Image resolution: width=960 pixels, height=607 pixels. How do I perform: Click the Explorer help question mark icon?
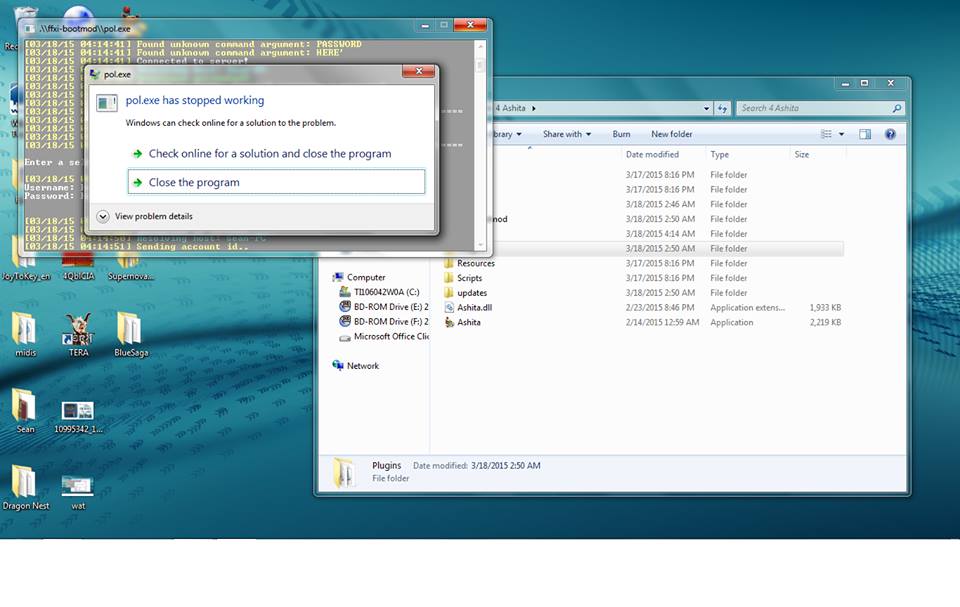pyautogui.click(x=890, y=134)
